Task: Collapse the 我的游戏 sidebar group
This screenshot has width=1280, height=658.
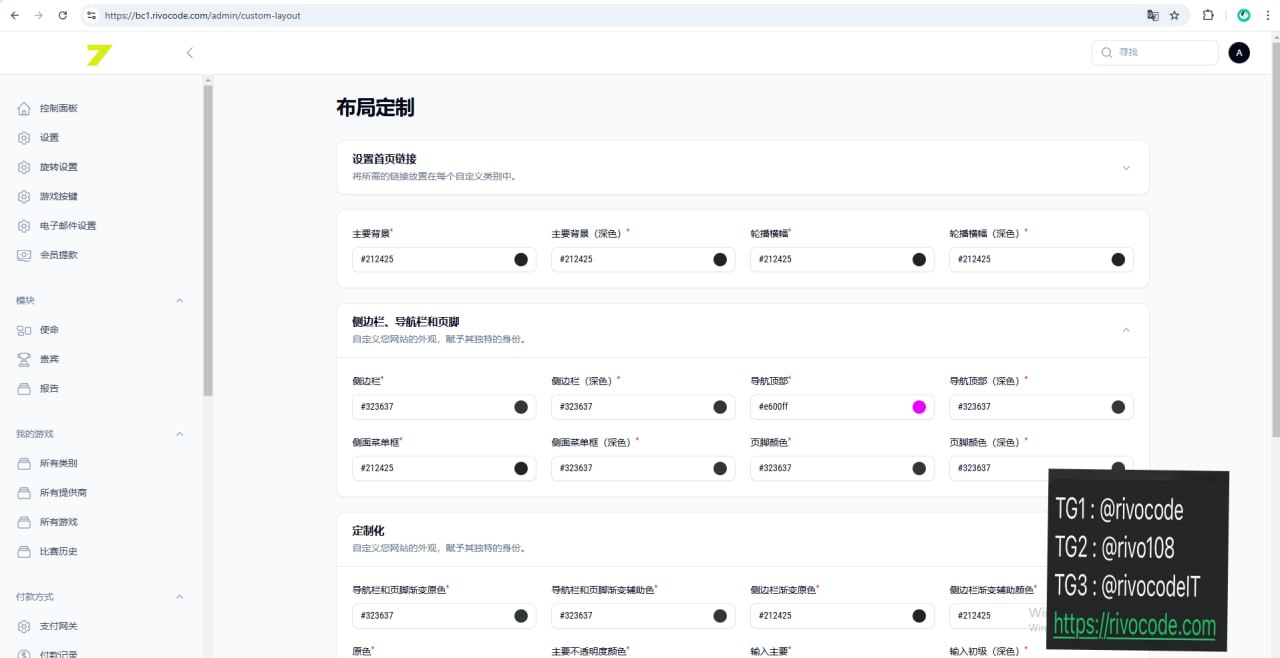Action: click(x=180, y=434)
